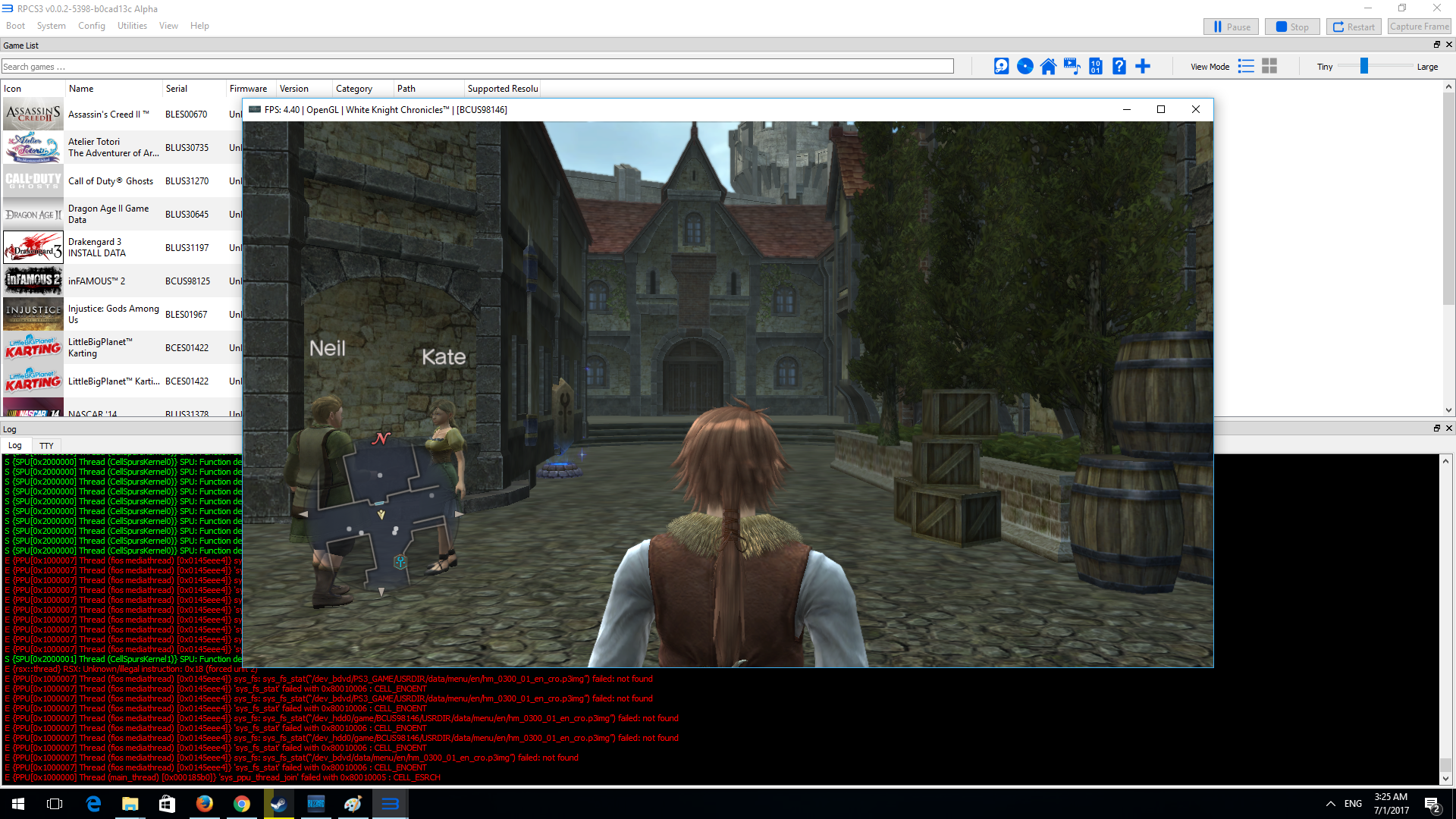Click the Stop button
This screenshot has height=819, width=1456.
1292,27
